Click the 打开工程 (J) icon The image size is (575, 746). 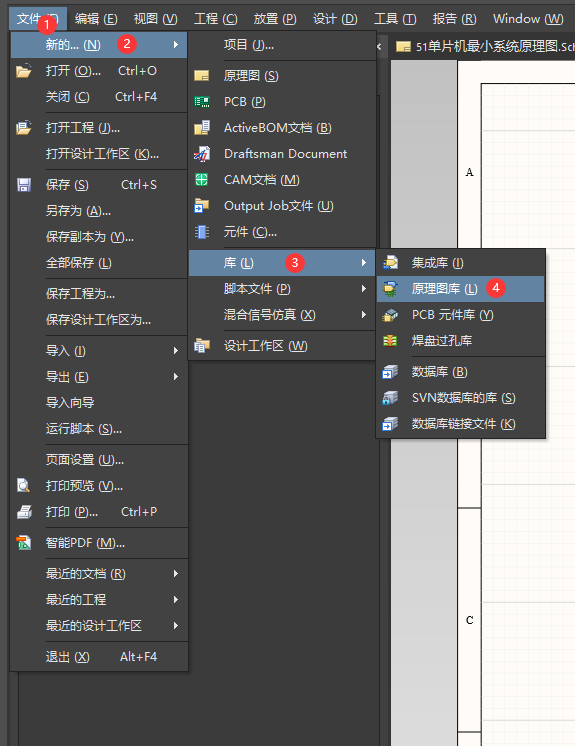pos(24,128)
